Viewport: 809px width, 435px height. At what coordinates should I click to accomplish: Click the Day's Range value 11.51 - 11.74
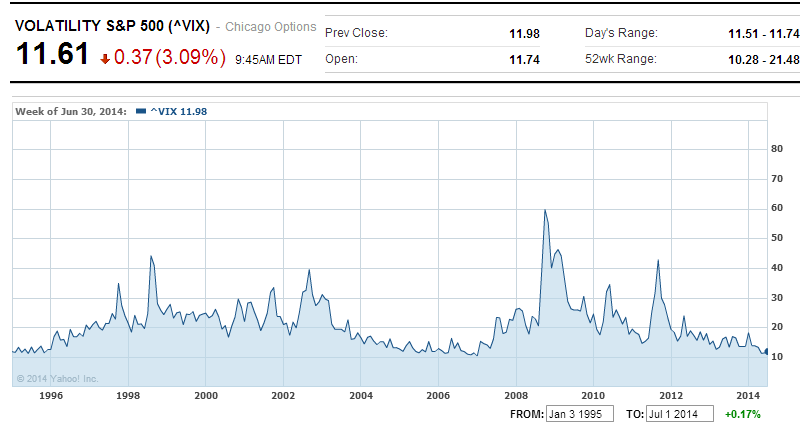(764, 34)
